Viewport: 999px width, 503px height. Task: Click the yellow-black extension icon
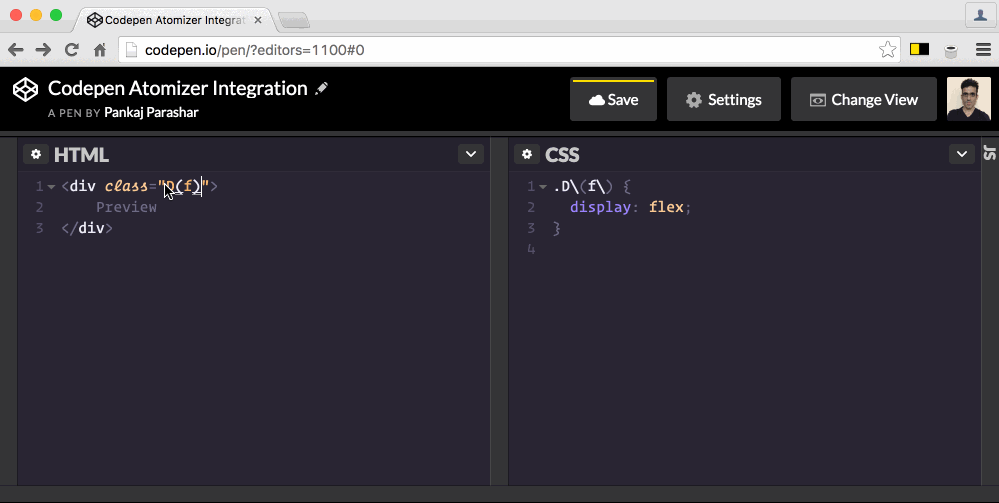tap(919, 49)
